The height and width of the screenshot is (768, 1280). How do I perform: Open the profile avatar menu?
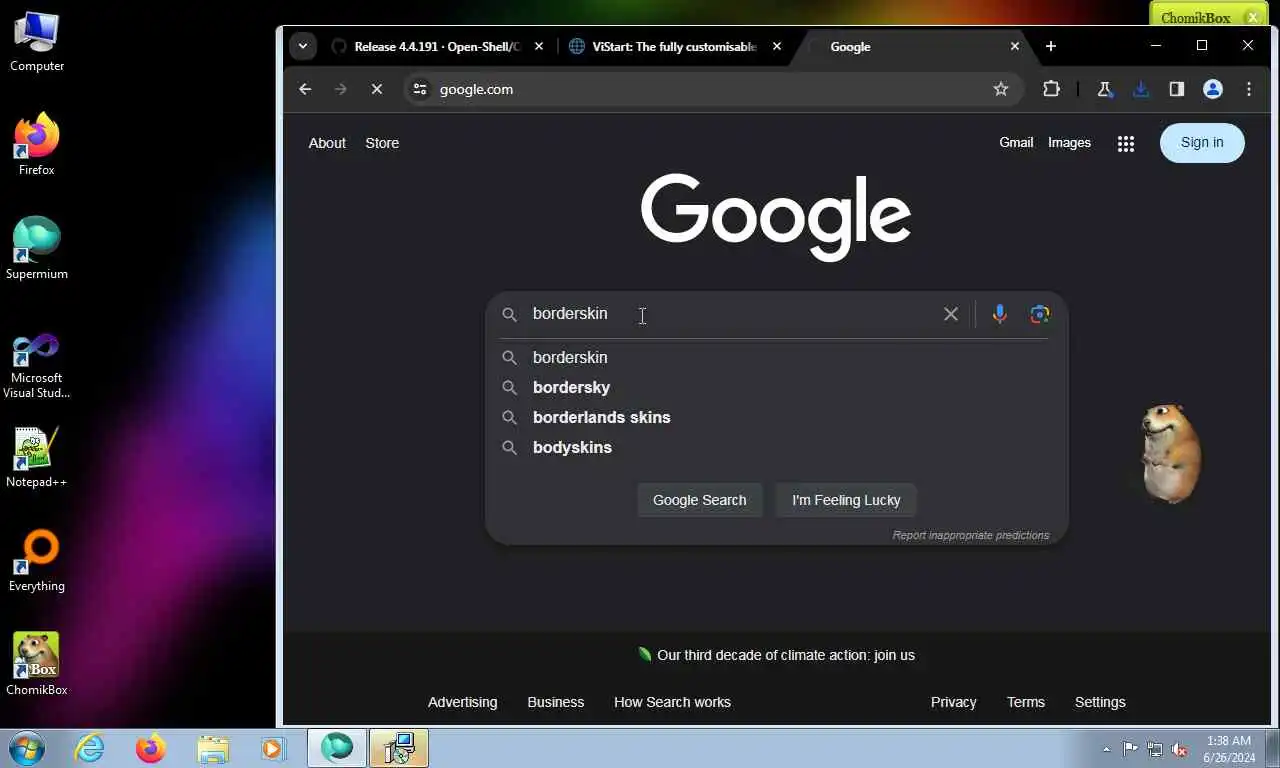click(1213, 89)
